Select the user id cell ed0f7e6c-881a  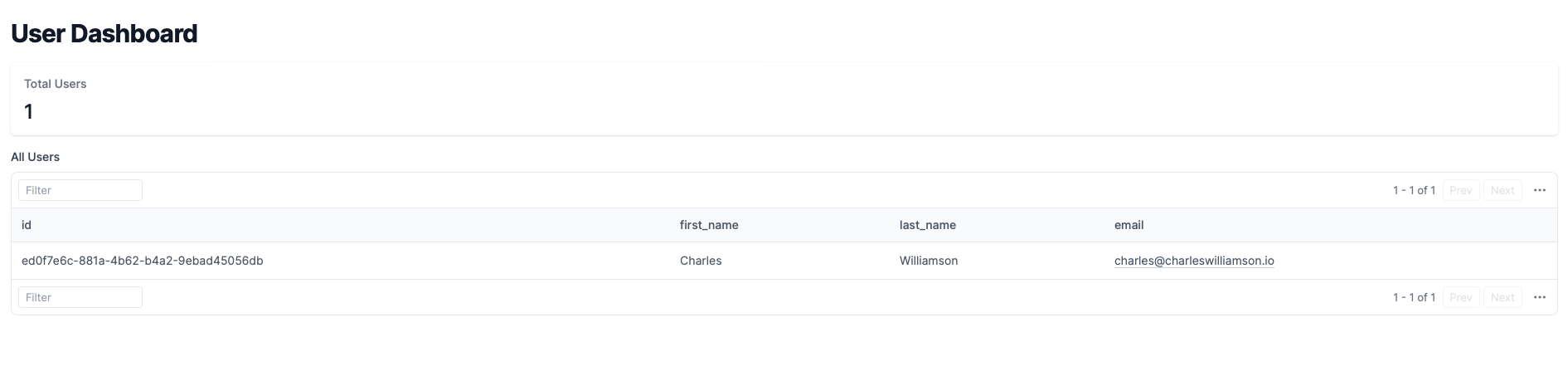click(143, 261)
